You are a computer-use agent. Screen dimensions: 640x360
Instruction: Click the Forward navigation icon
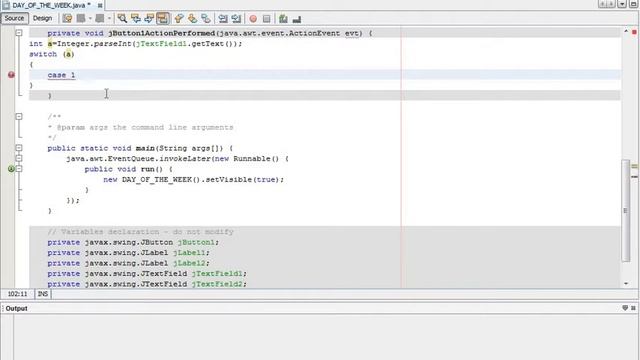100,18
